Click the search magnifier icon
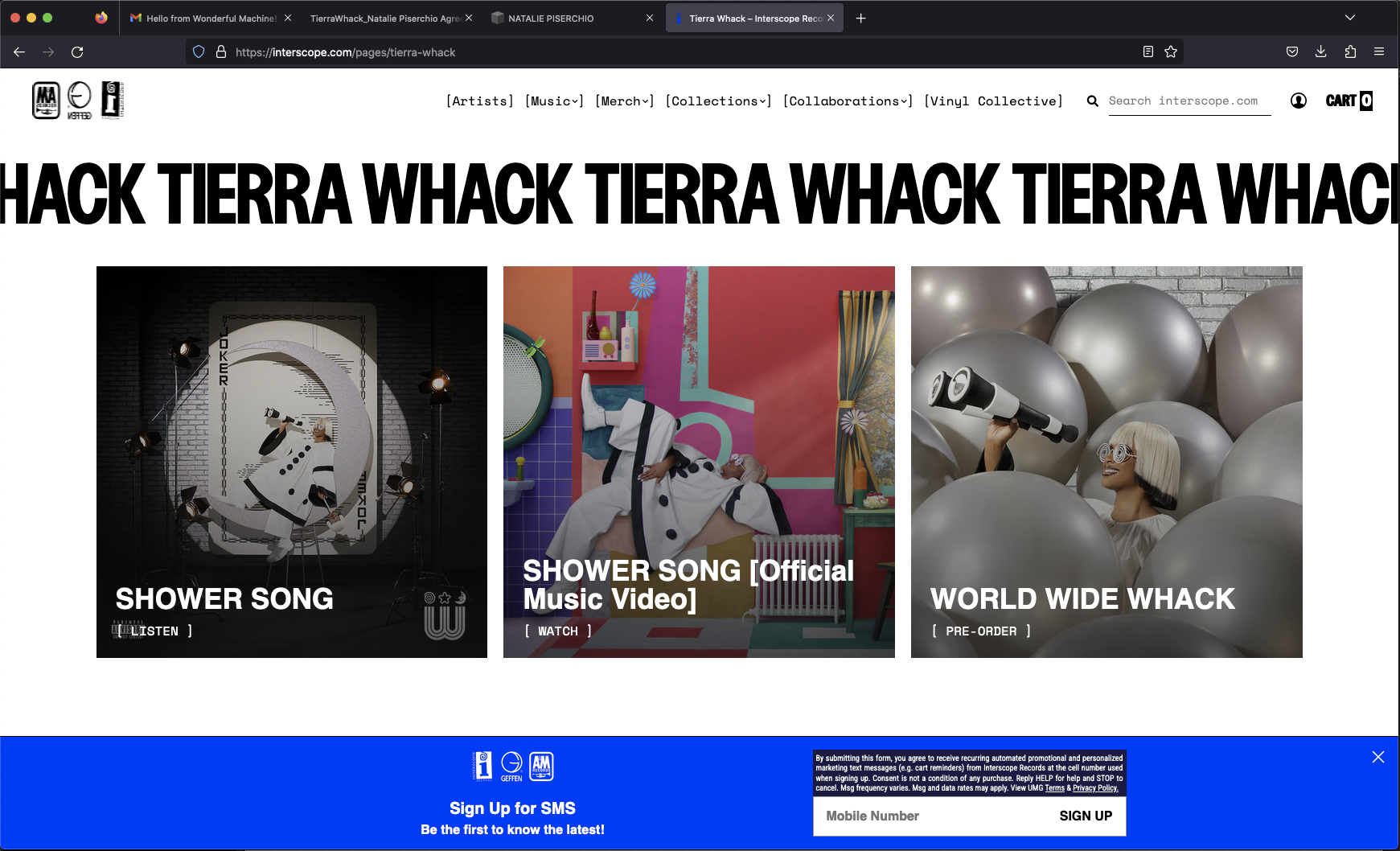1400x851 pixels. pos(1093,101)
